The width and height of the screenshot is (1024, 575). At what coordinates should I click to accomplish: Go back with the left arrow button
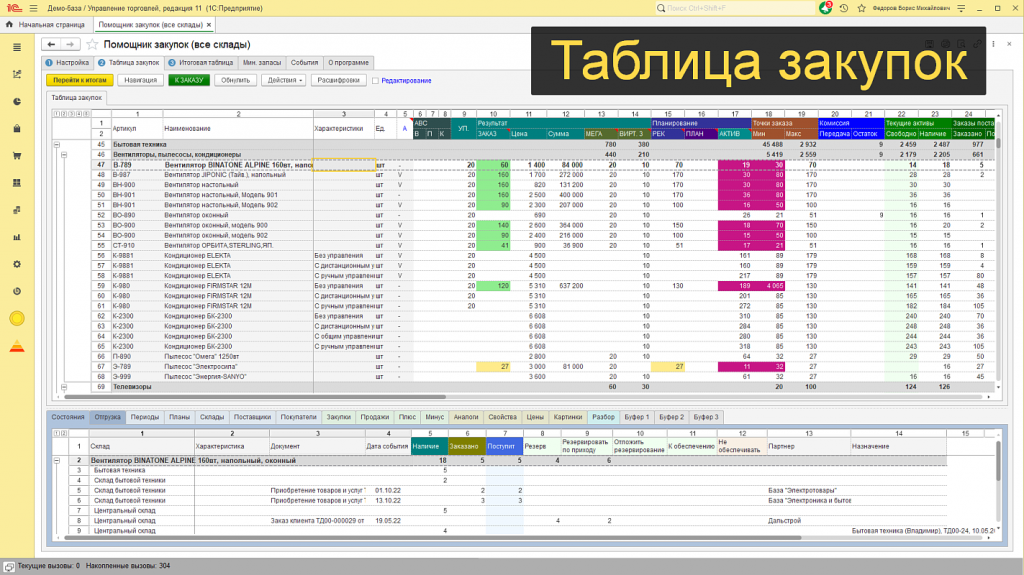pos(51,44)
